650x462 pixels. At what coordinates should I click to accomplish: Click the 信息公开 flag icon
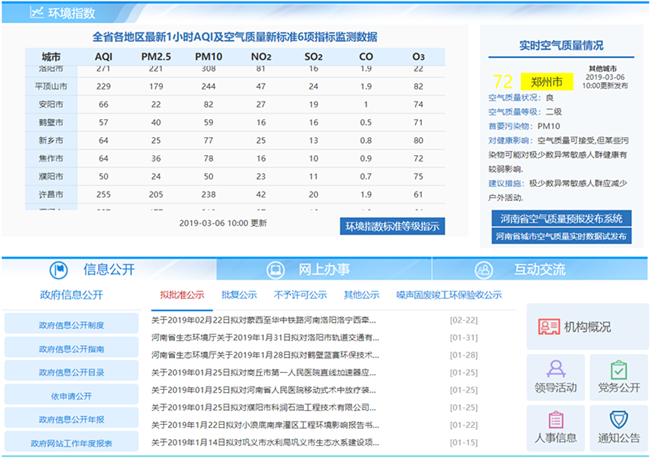[59, 270]
